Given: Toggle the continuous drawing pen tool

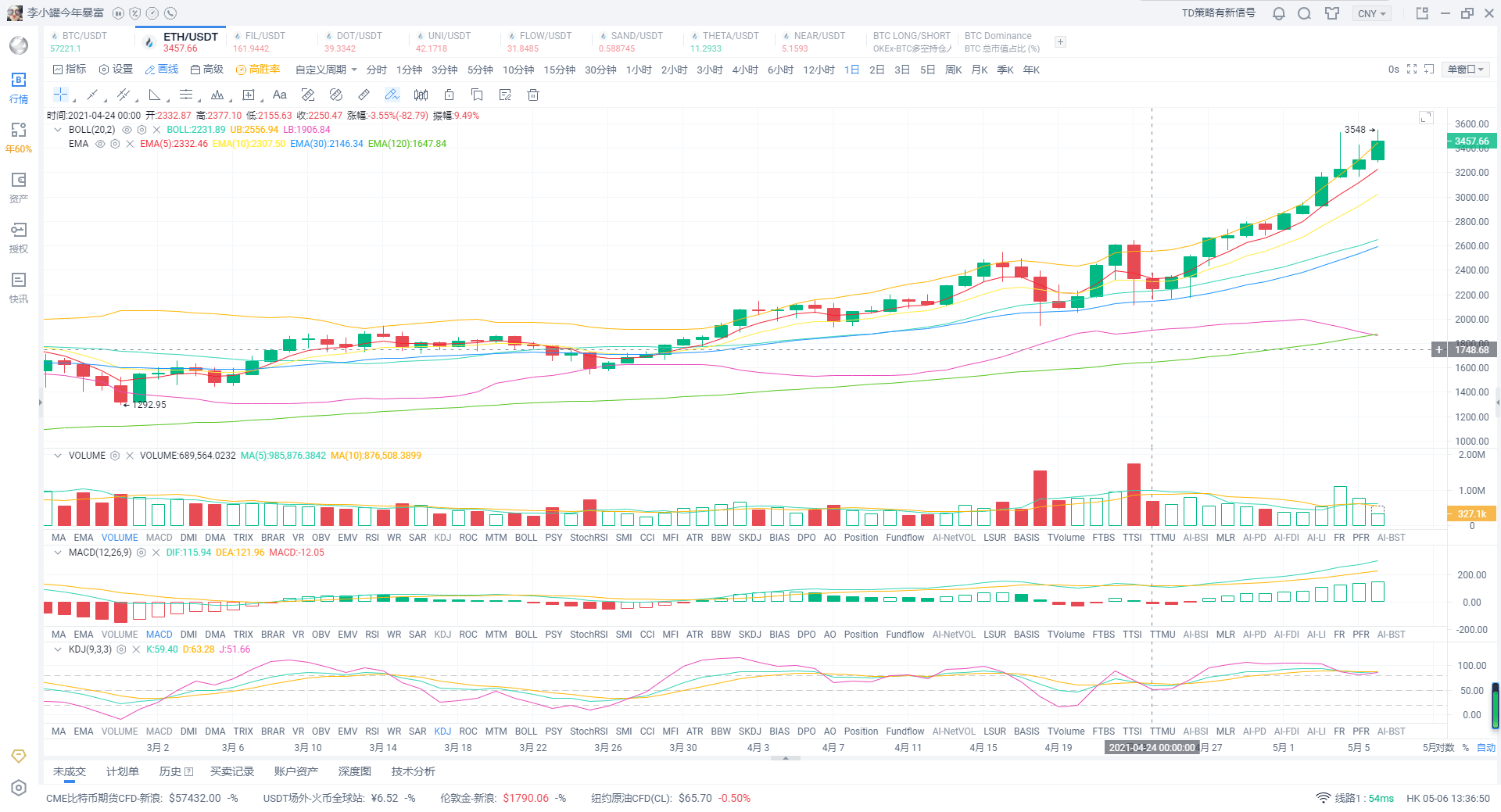Looking at the screenshot, I should (x=392, y=95).
